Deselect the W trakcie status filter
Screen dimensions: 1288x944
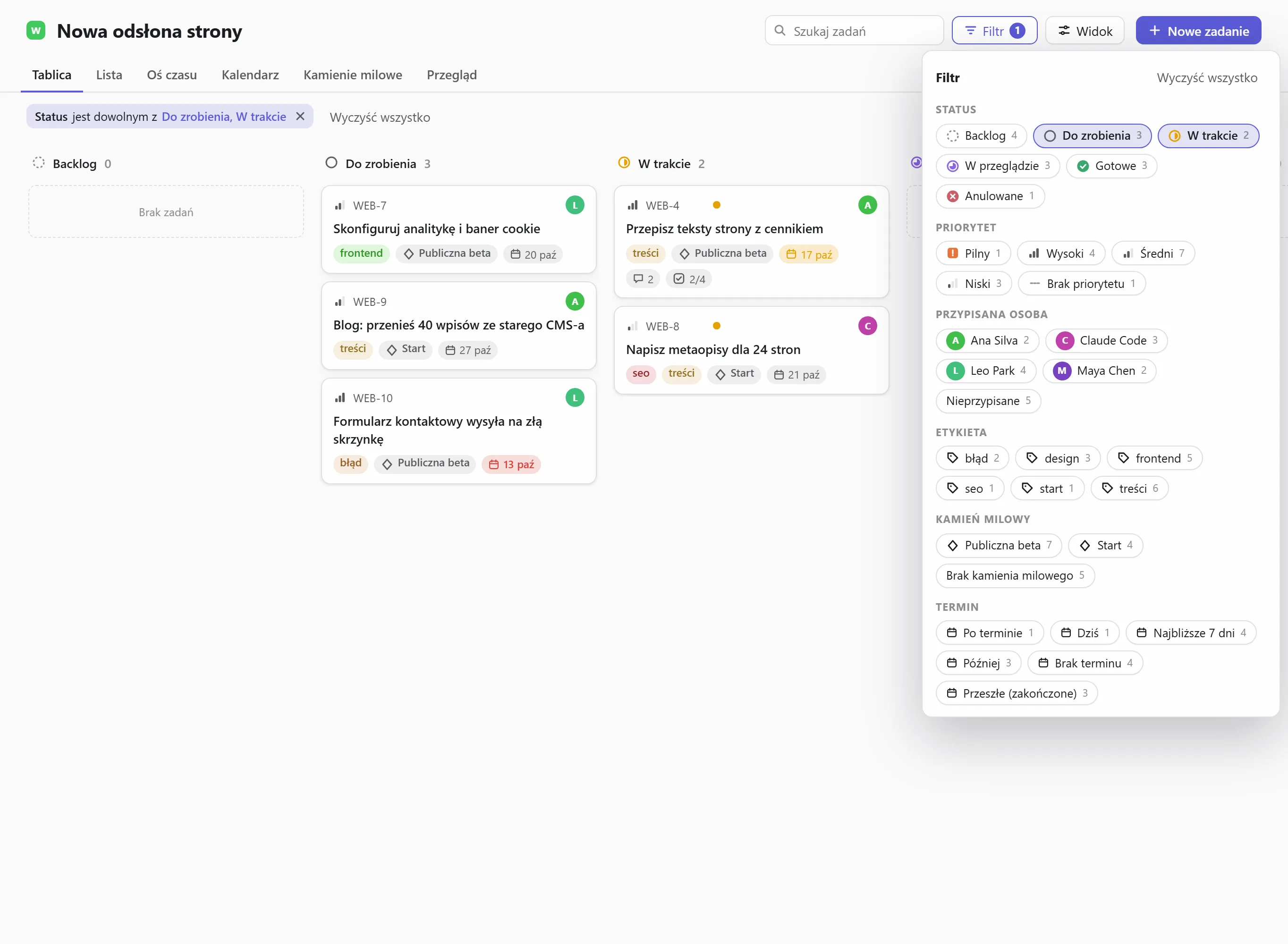pyautogui.click(x=1208, y=136)
